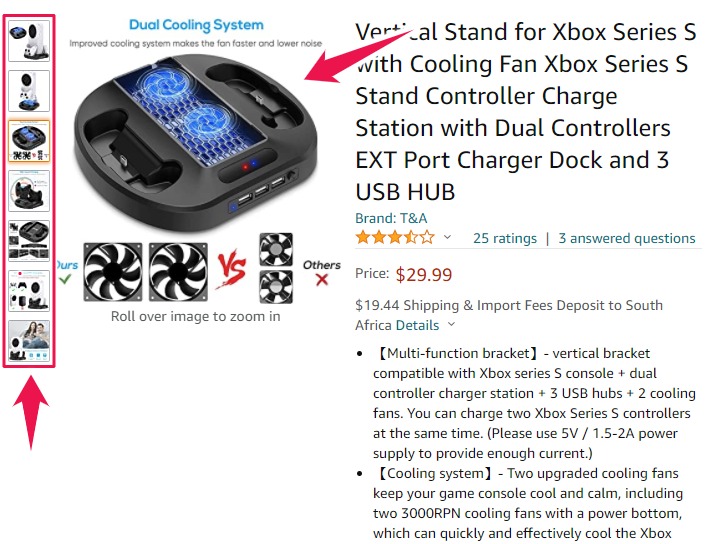Viewport: 711px width, 544px height.
Task: Select the second thumbnail showing white console
Action: click(29, 91)
